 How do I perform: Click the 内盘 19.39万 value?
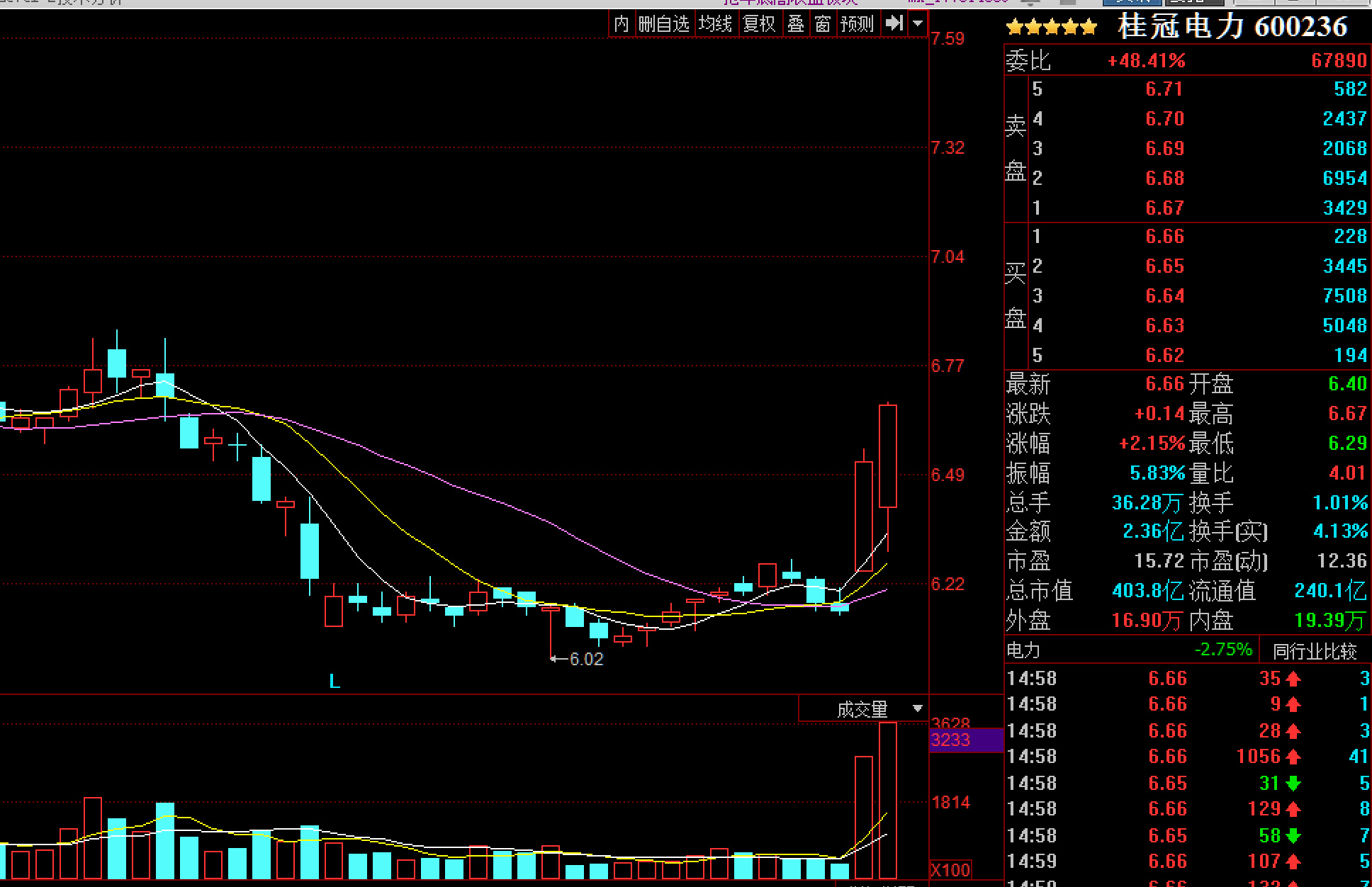(x=1329, y=621)
